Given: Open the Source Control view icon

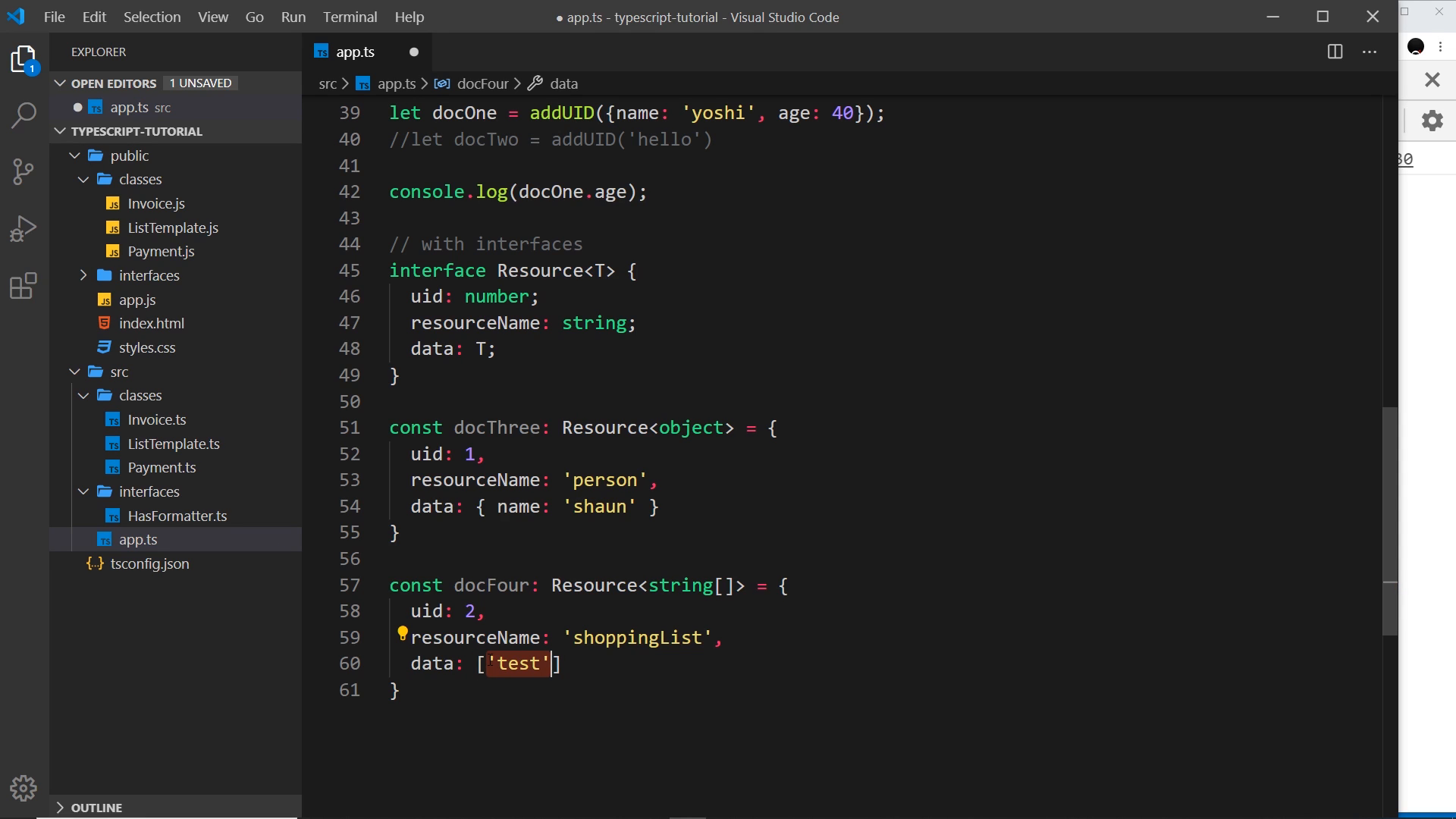Looking at the screenshot, I should 24,171.
